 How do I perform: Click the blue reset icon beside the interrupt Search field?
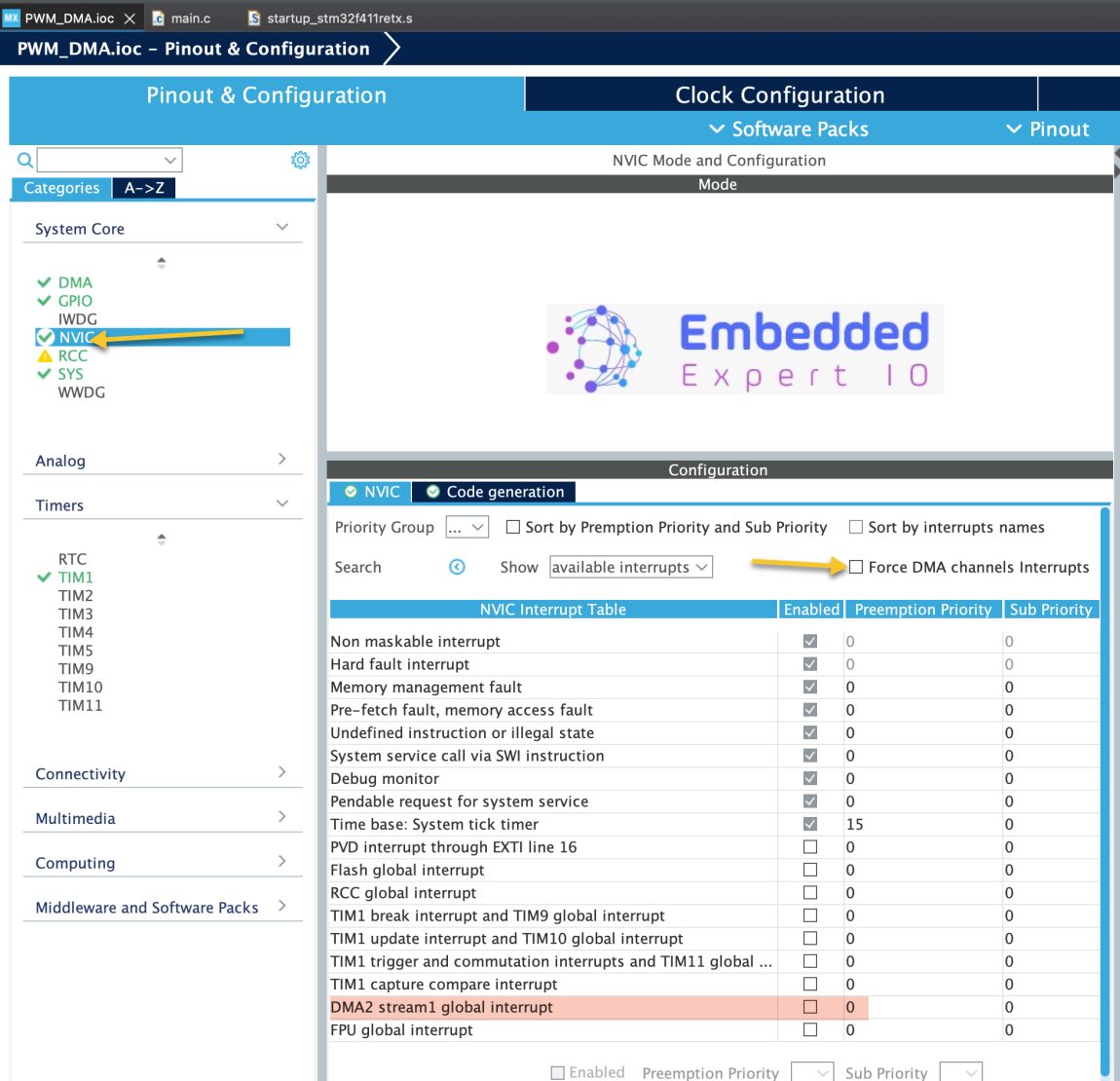tap(457, 567)
